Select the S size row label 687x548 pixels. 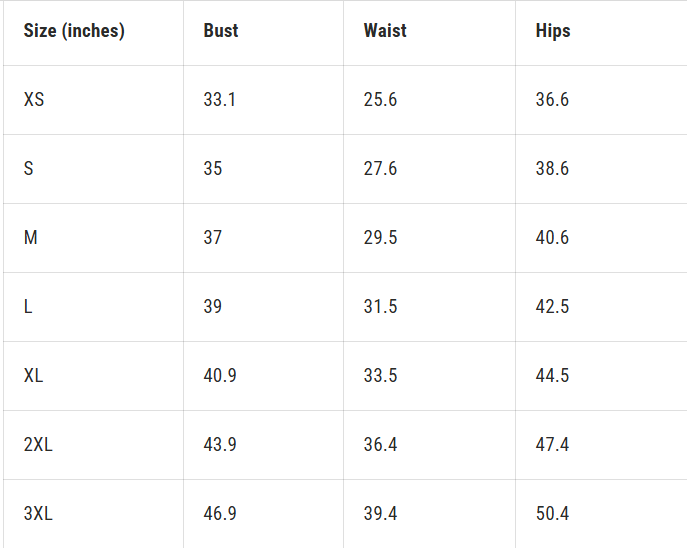click(x=28, y=169)
